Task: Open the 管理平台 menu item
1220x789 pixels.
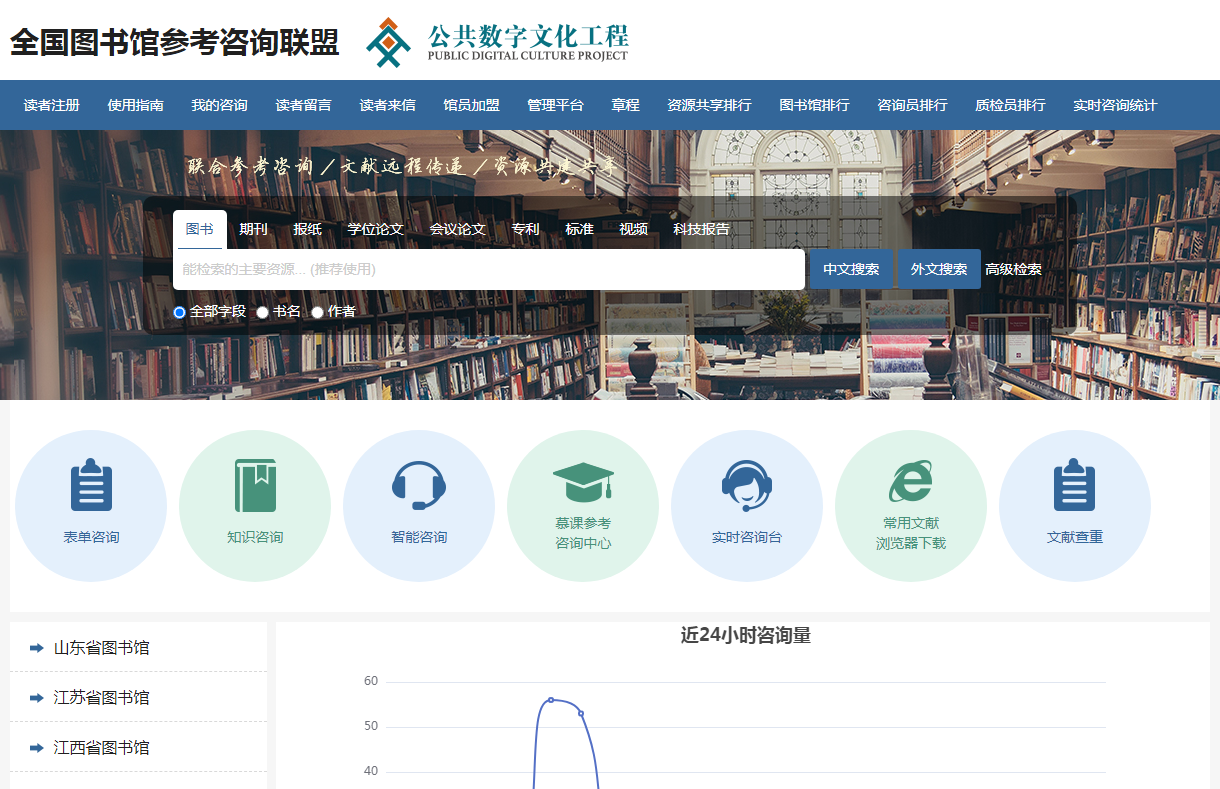Action: click(x=555, y=104)
